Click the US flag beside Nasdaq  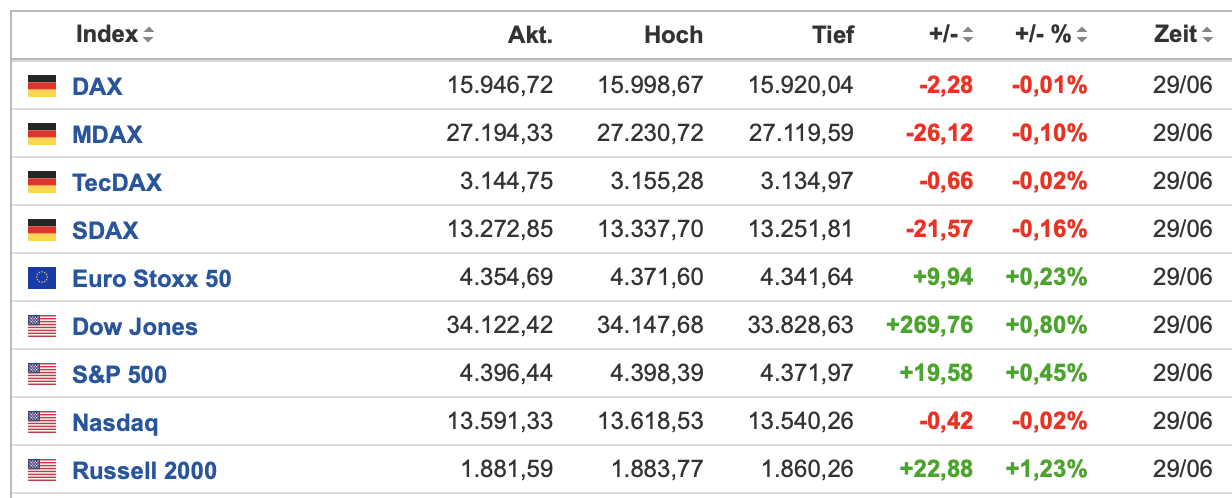coord(42,422)
